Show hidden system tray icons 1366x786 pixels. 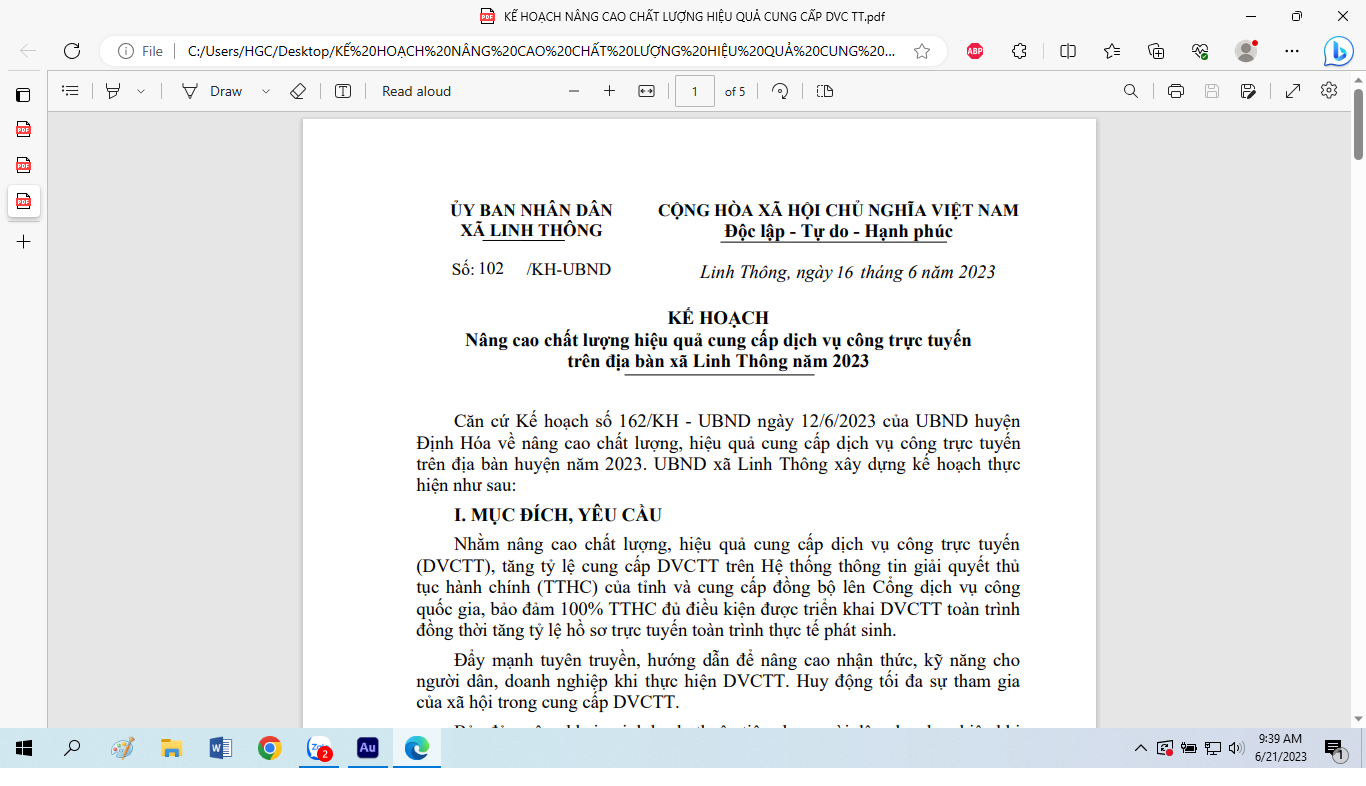point(1141,748)
